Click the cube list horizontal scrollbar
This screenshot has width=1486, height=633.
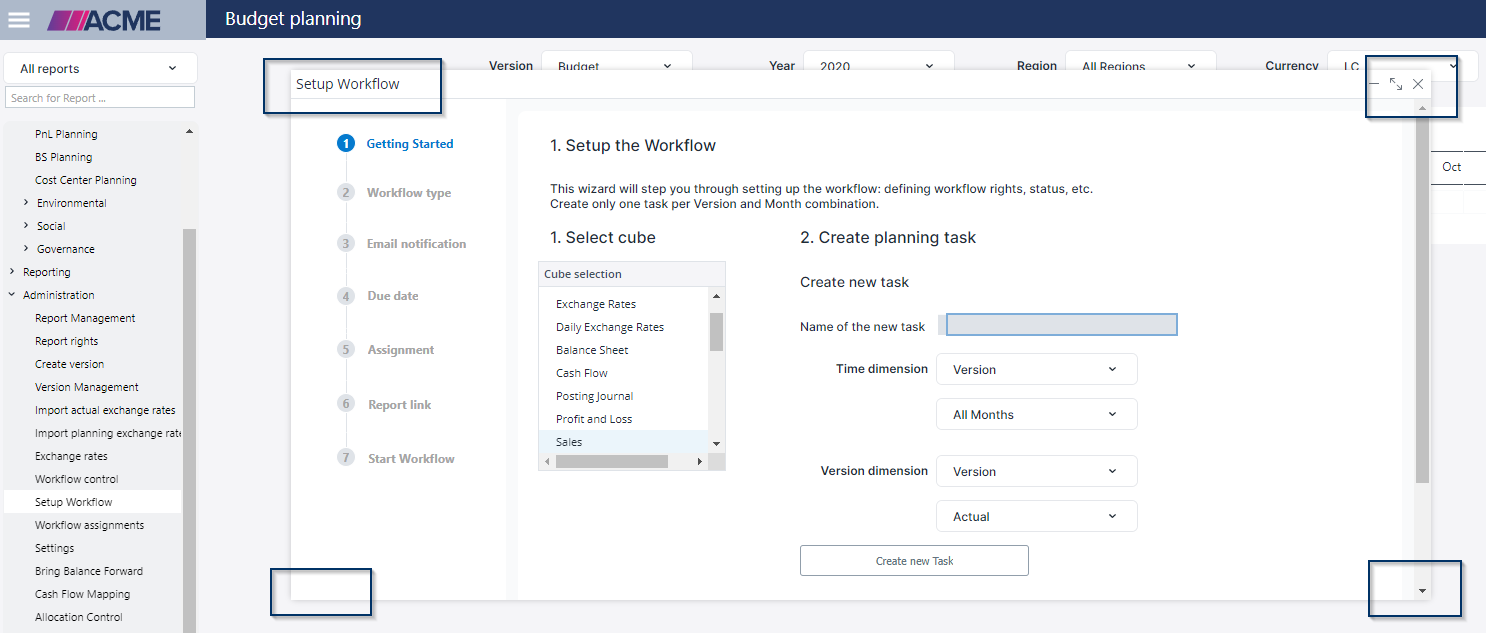pos(611,462)
